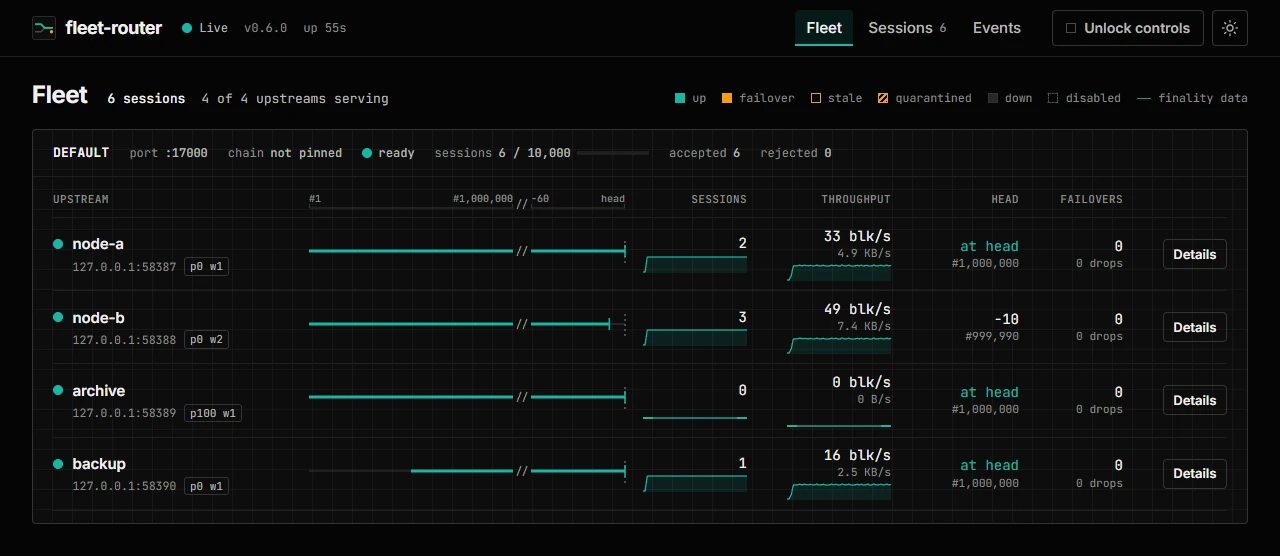Click the 'stale' legend swatch
The height and width of the screenshot is (556, 1280).
816,98
